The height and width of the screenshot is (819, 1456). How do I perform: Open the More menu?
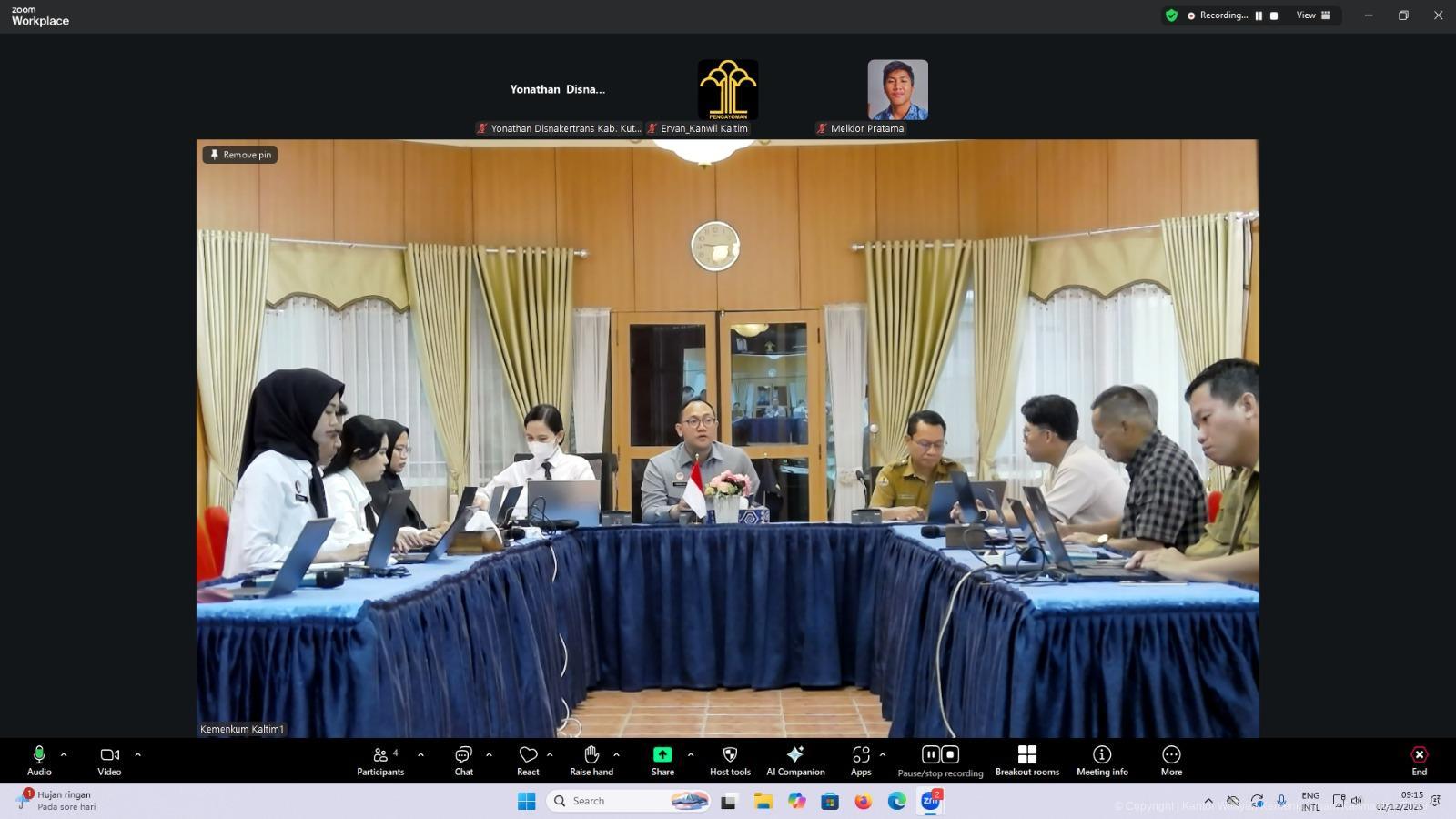pyautogui.click(x=1171, y=760)
